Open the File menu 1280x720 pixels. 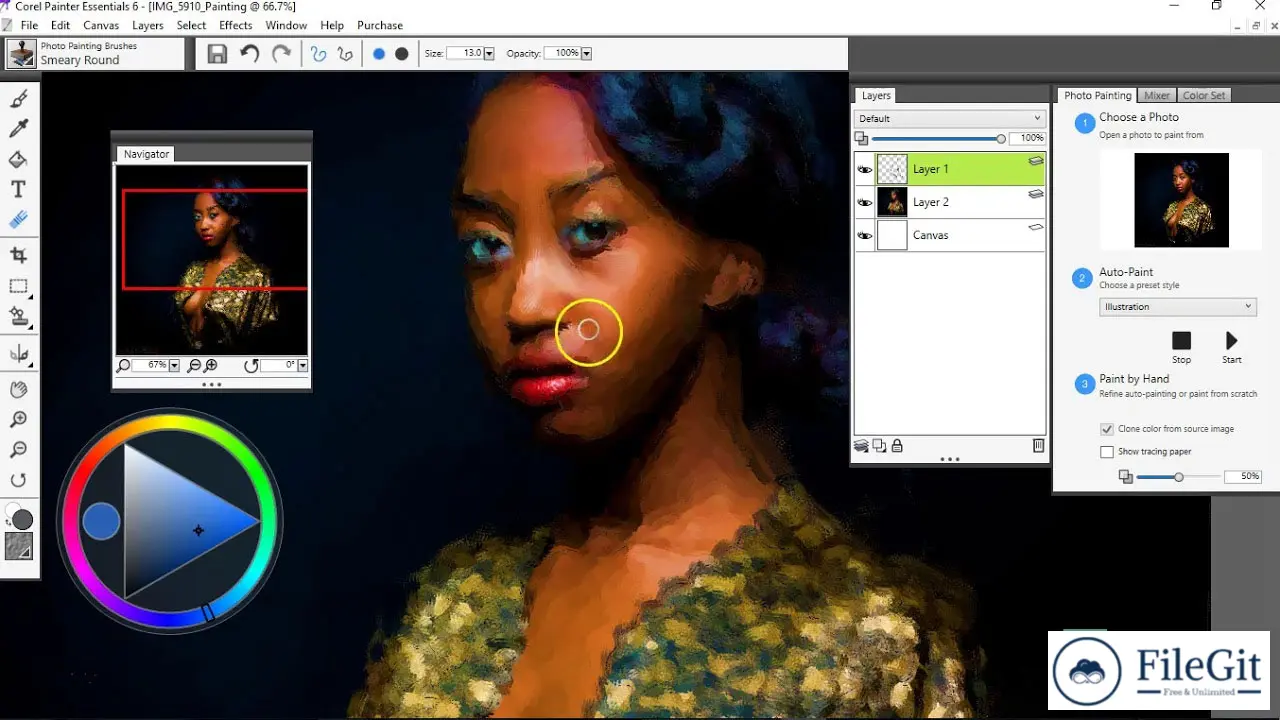tap(29, 25)
